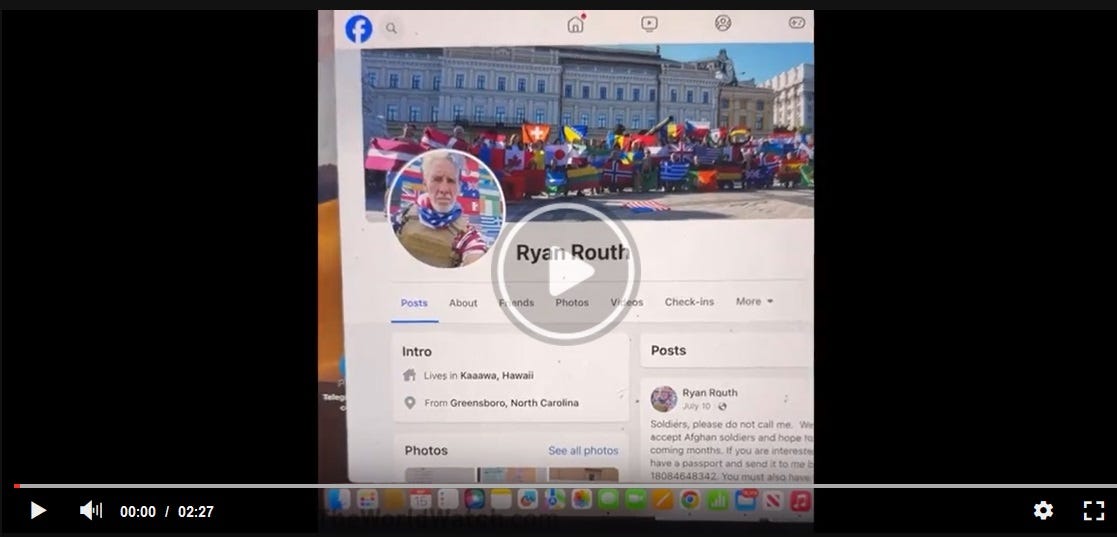Seek along the video progress bar
The image size is (1117, 537).
tap(564, 486)
